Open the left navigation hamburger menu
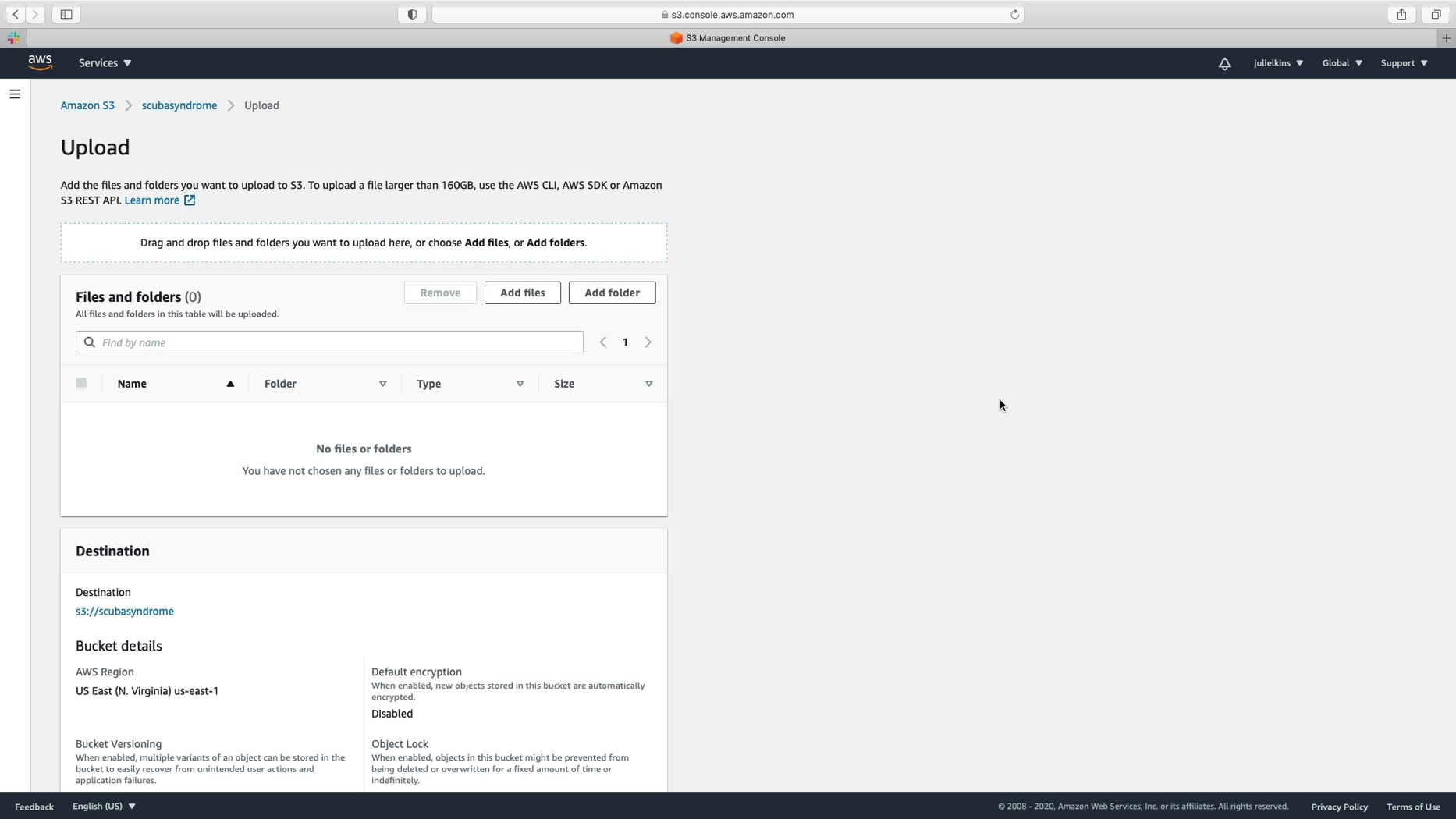This screenshot has width=1456, height=819. (15, 94)
